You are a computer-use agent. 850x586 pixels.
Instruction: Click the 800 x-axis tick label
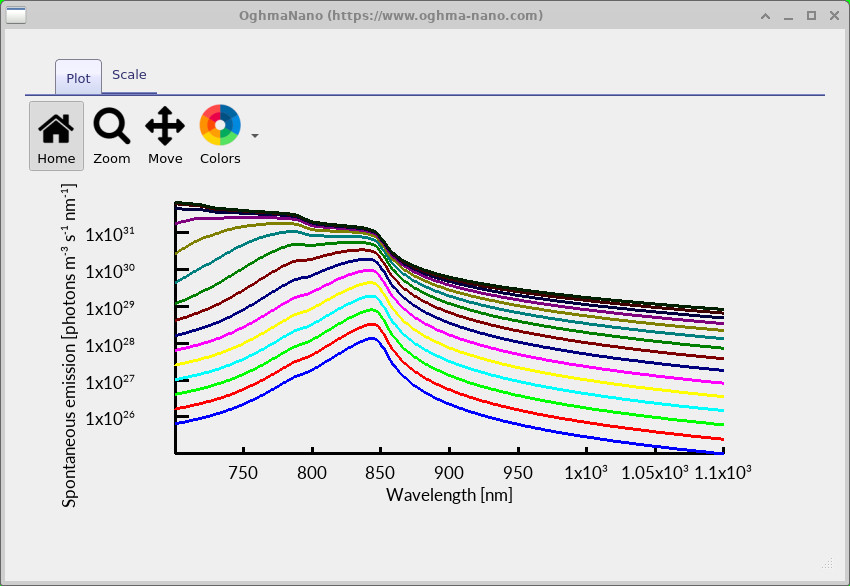(312, 473)
